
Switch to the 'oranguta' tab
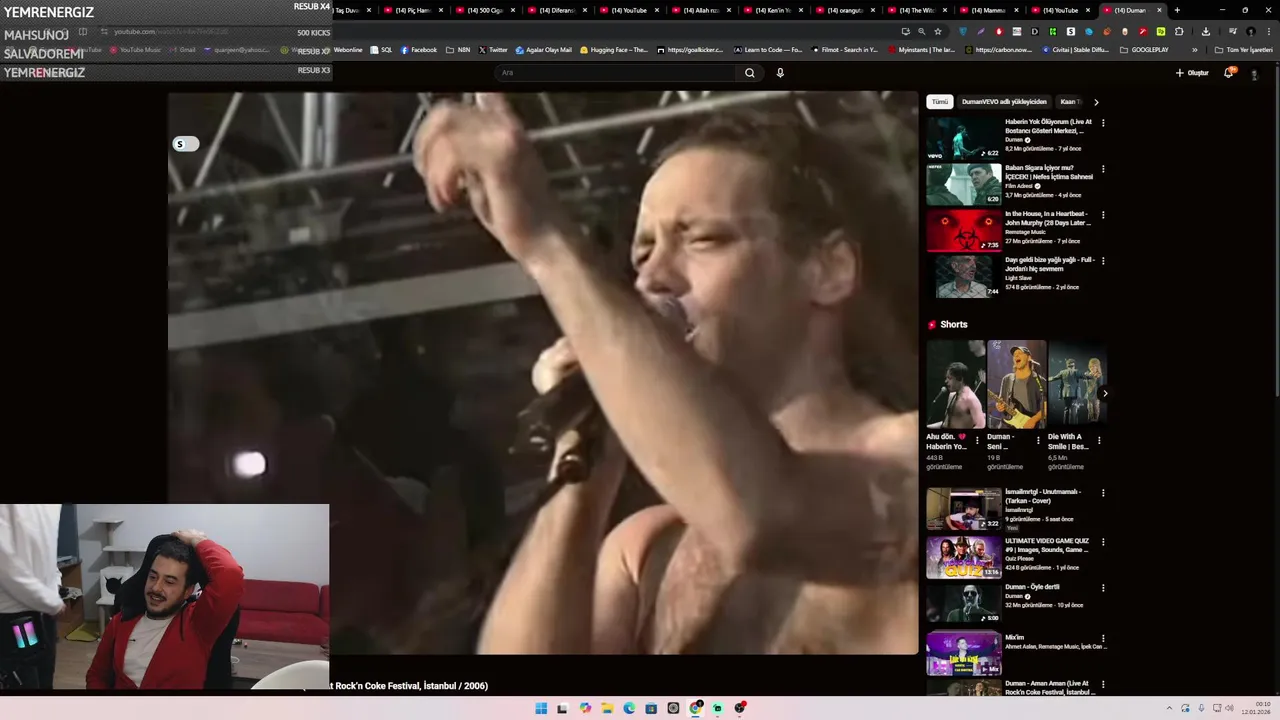(845, 10)
